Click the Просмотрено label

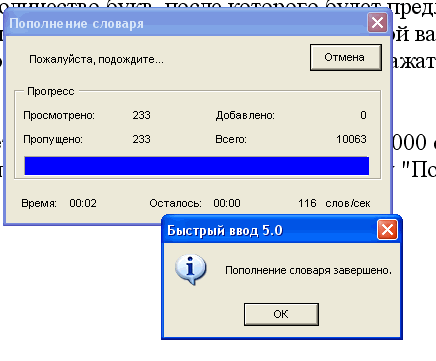coord(59,115)
